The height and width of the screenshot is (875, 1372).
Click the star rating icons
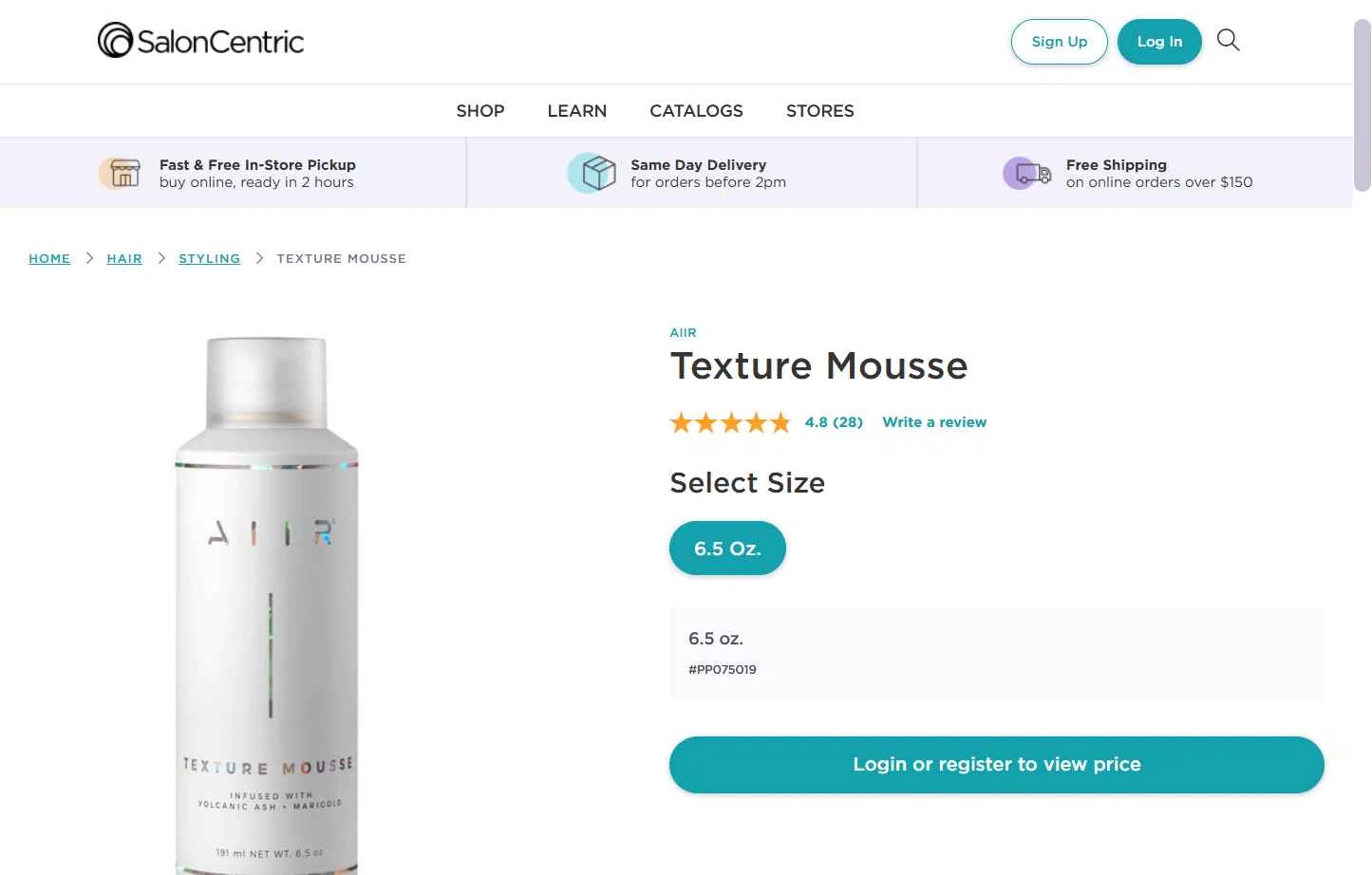[730, 422]
